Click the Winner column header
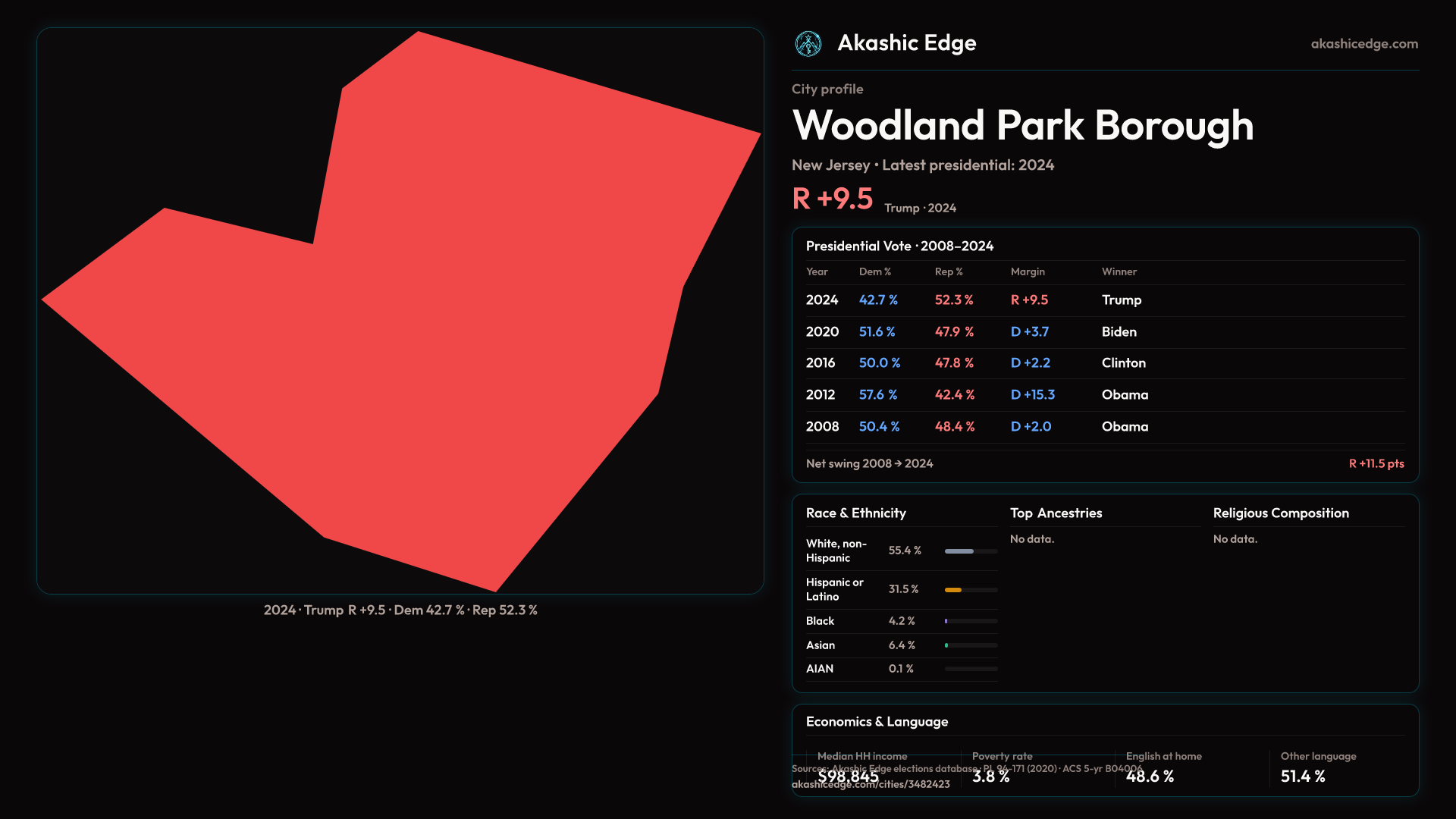The image size is (1456, 819). coord(1119,271)
